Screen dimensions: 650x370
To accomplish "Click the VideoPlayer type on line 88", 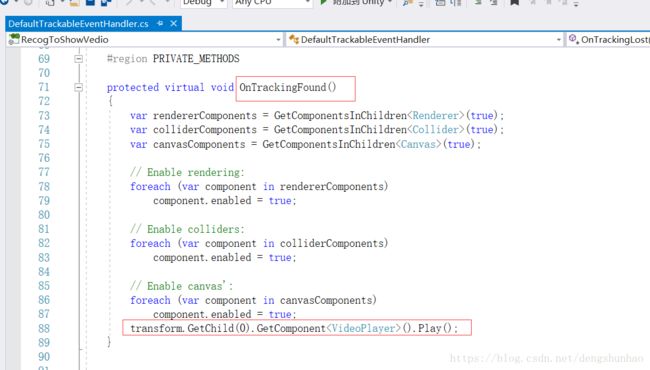I will 363,328.
